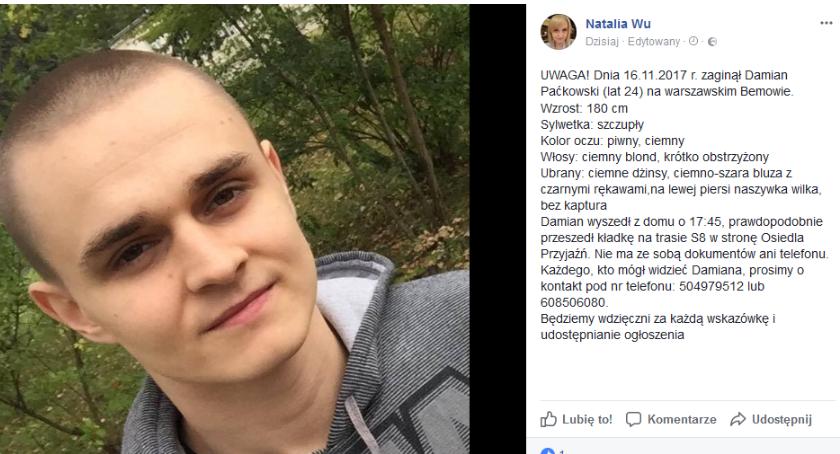This screenshot has width=840, height=454.
Task: Open the photo of the missing man
Action: click(235, 229)
